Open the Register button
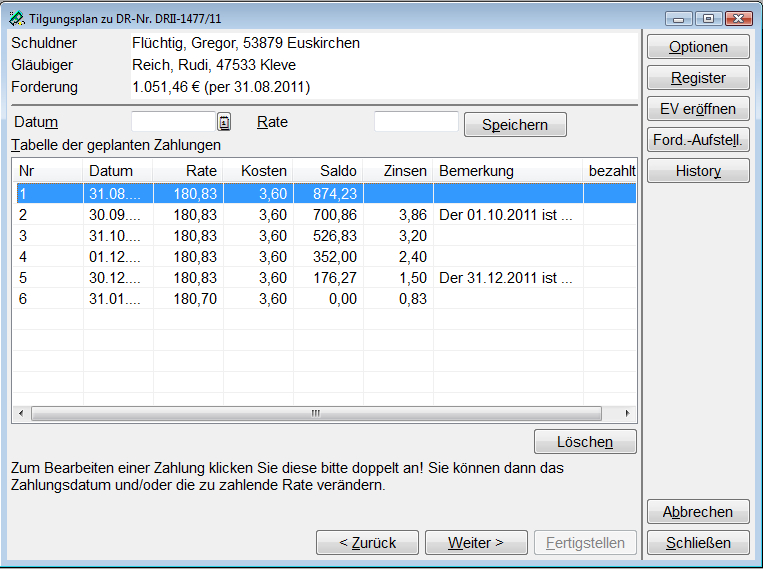 (698, 78)
